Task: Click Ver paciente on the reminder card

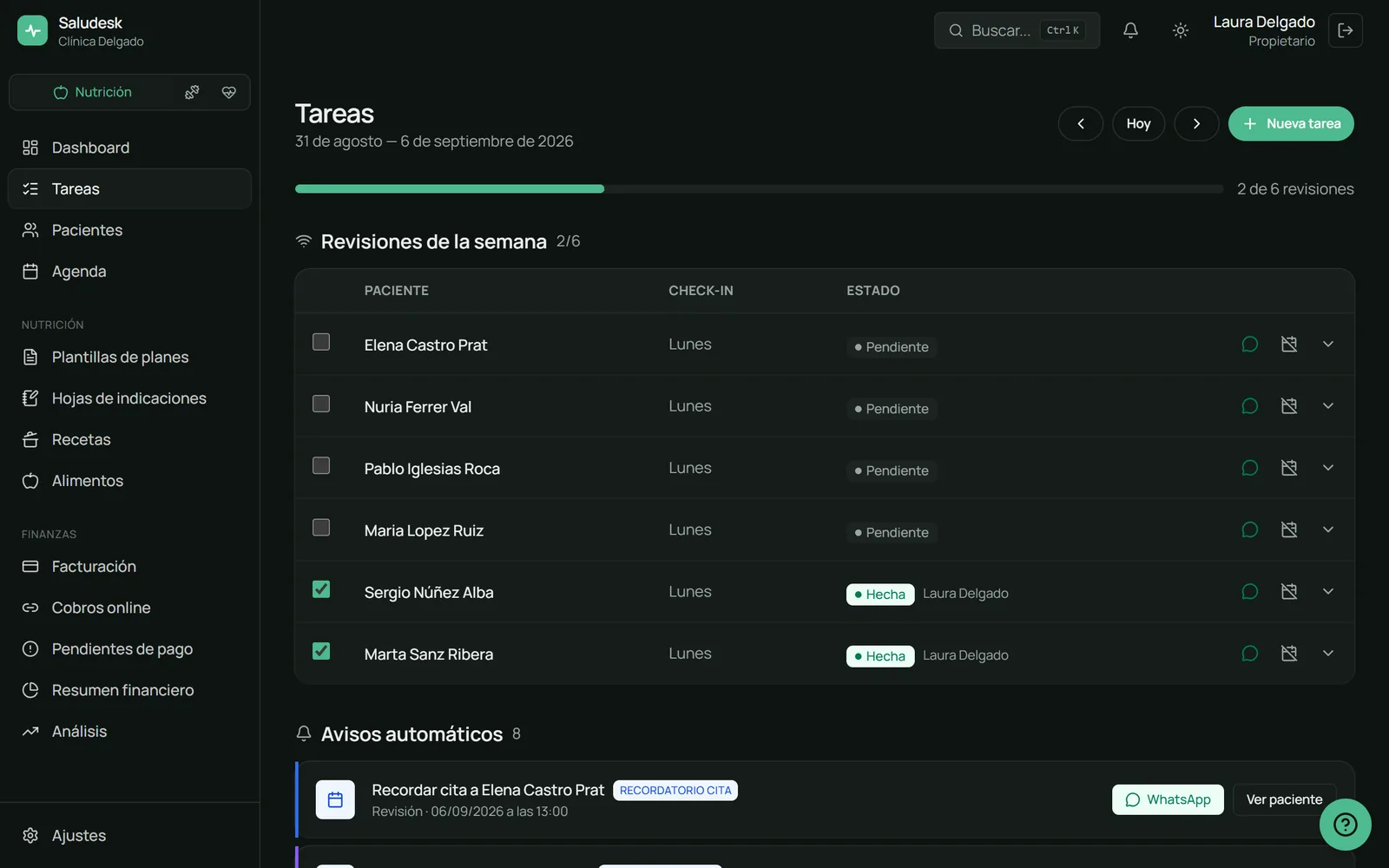Action: click(x=1284, y=799)
